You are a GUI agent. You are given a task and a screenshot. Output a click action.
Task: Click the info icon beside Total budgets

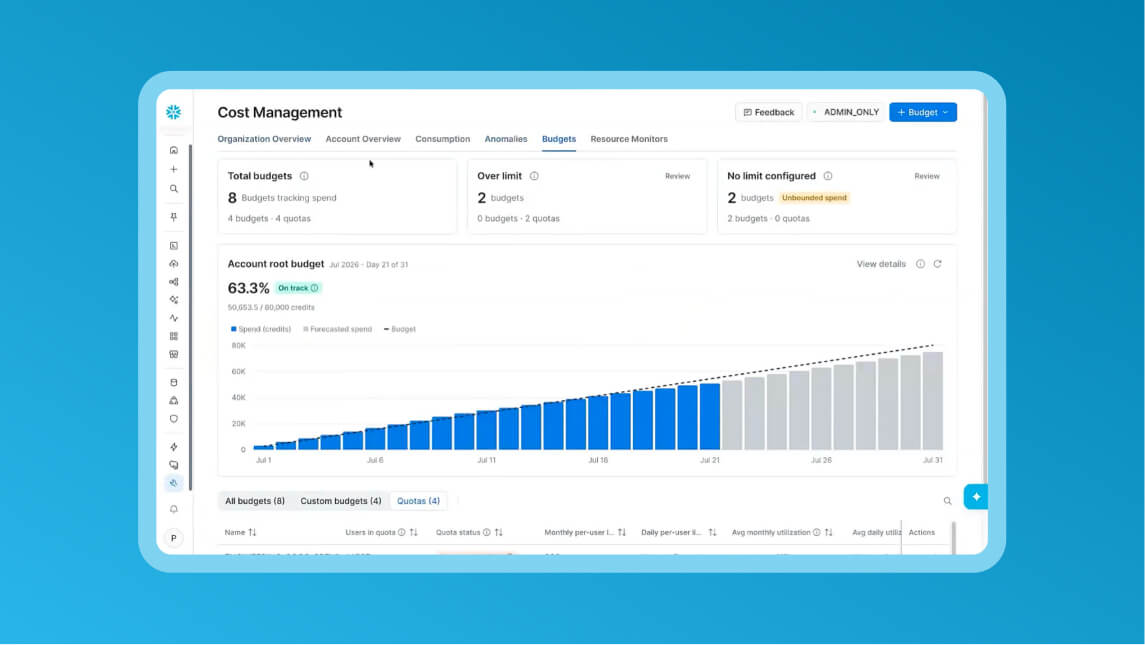pos(304,176)
